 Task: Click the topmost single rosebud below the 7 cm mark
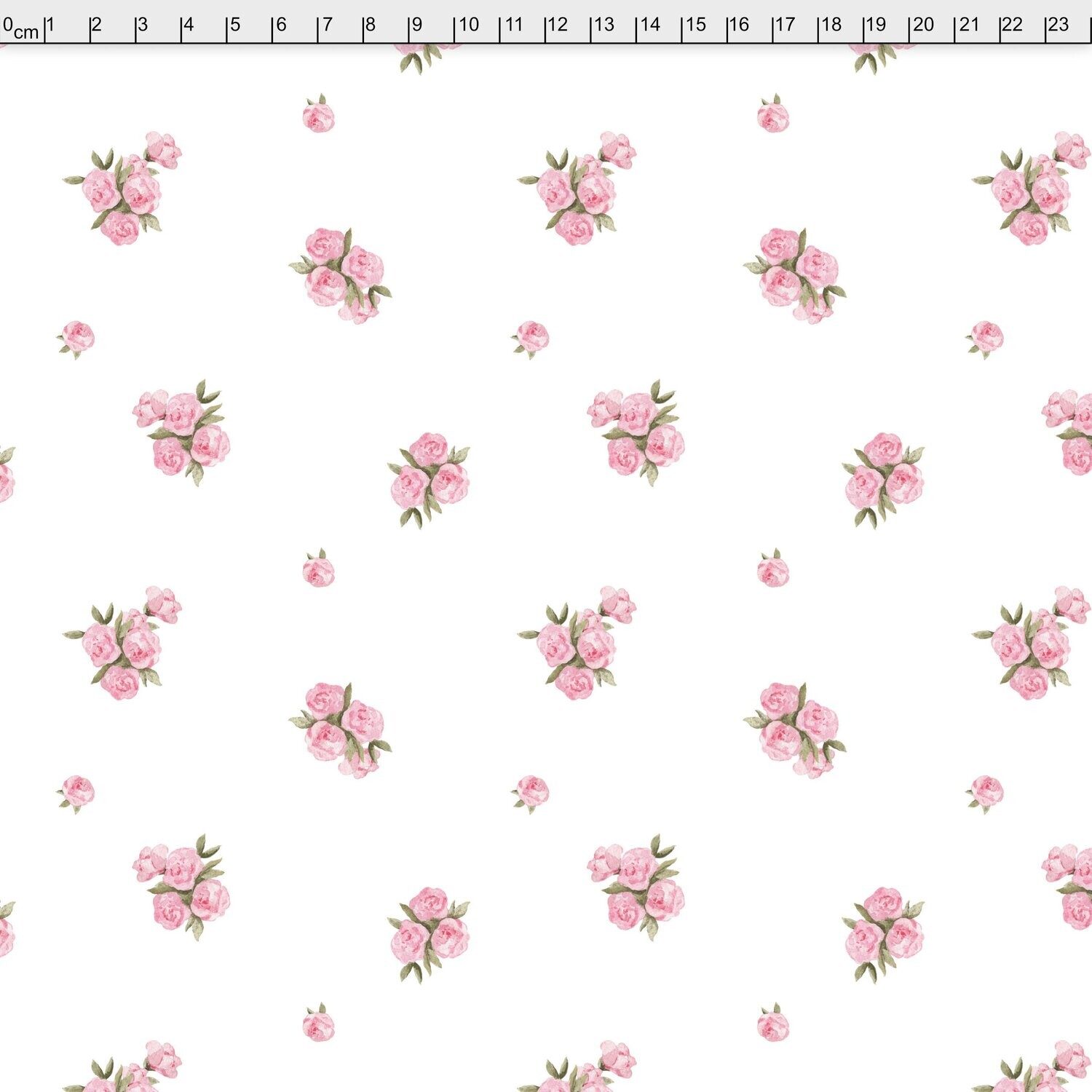pos(318,115)
